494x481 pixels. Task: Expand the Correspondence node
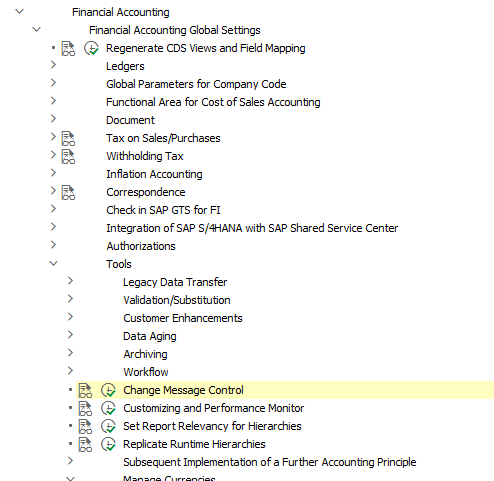[x=53, y=191]
